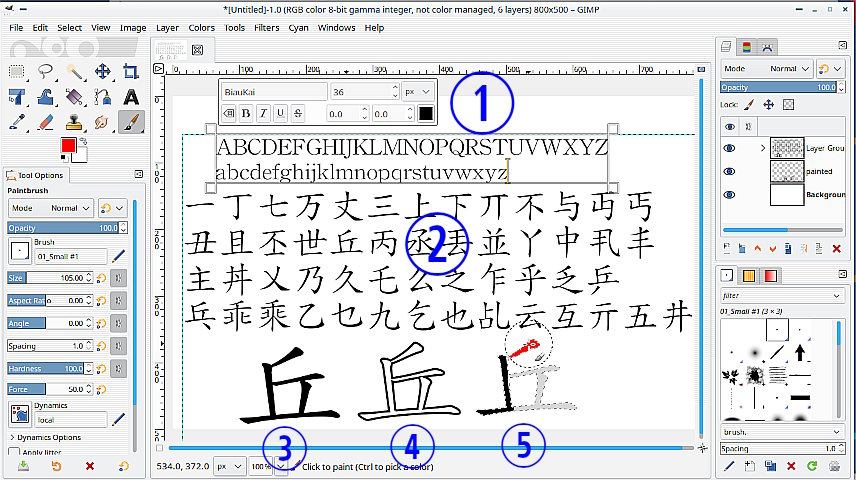Apply Underline in the text toolbar
Viewport: 856px width, 480px height.
[x=280, y=113]
